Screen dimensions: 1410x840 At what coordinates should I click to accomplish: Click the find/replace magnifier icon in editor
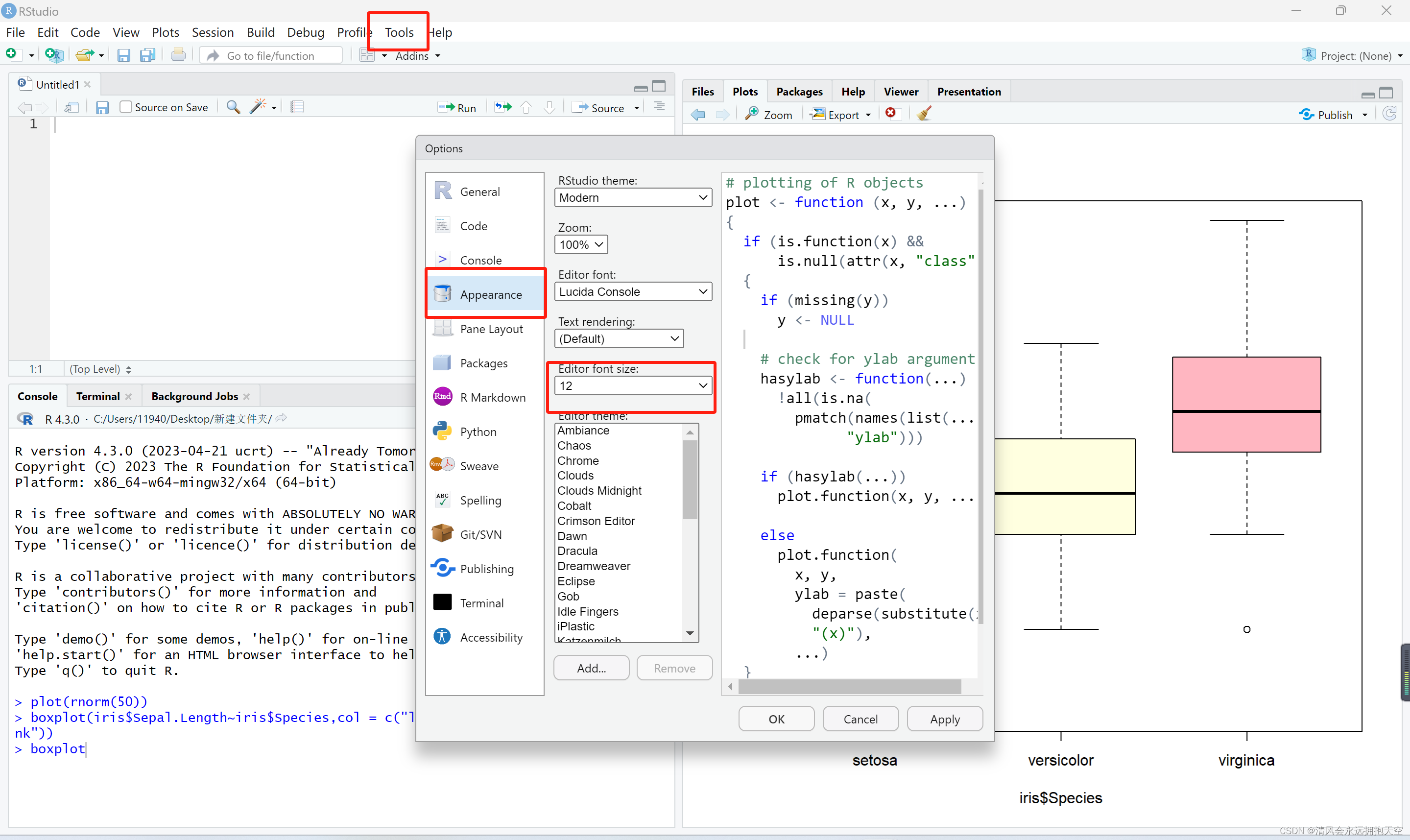(x=233, y=107)
